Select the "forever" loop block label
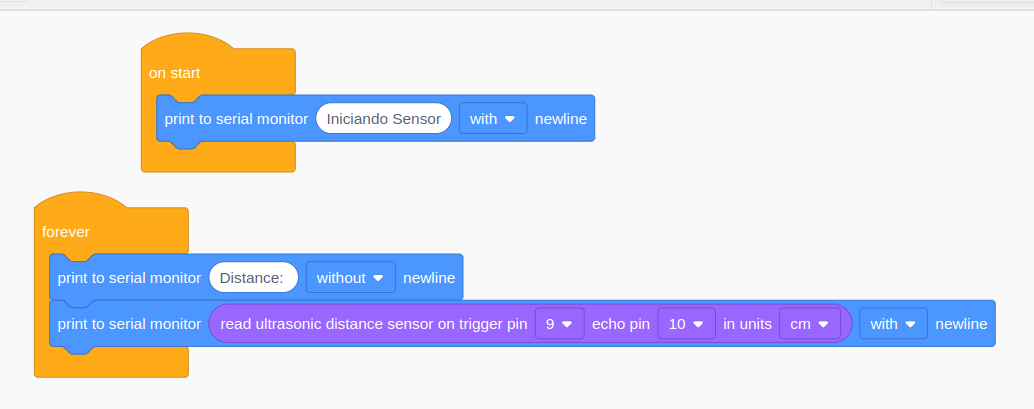This screenshot has height=409, width=1034. 66,231
